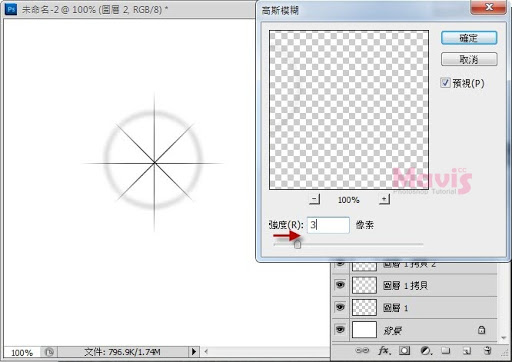The image size is (512, 362).
Task: Confirm the blur with the 確定 button
Action: tap(469, 38)
